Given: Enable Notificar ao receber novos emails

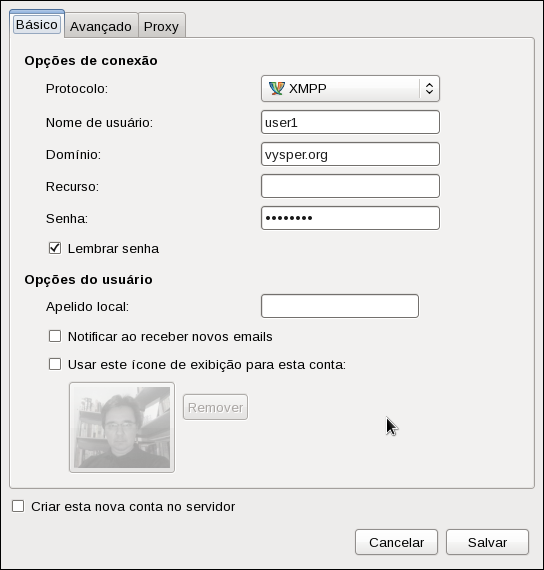Looking at the screenshot, I should tap(55, 336).
